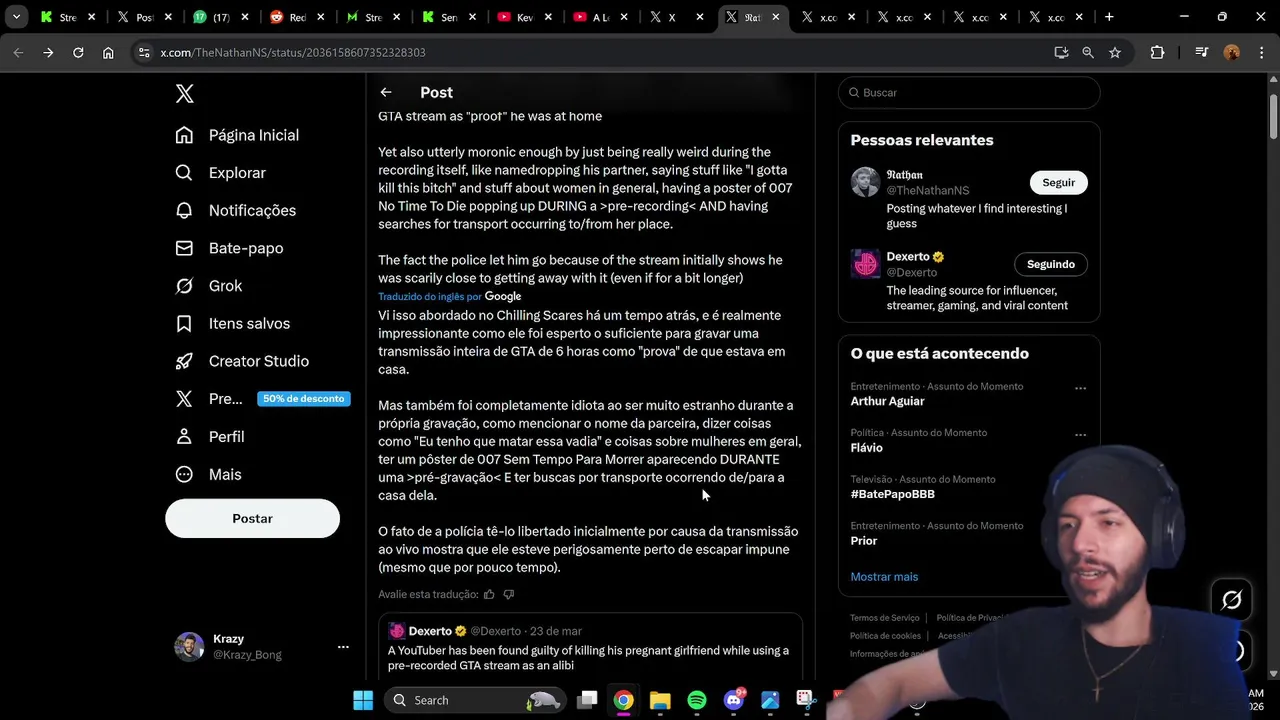Screen dimensions: 1280x720
Task: Open Discord from taskbar
Action: point(733,700)
